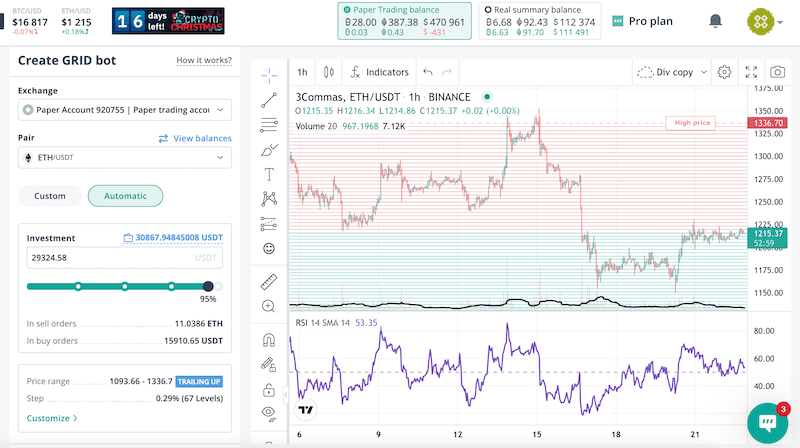Click the BTC/USD price ticker
Screen dimensions: 800x448
tap(30, 21)
